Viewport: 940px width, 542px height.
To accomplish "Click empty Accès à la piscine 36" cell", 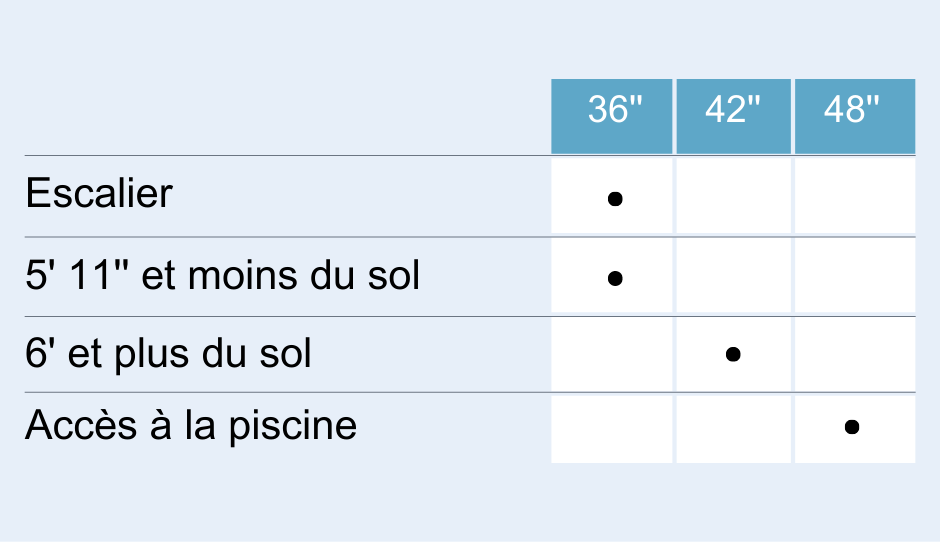I will [612, 428].
